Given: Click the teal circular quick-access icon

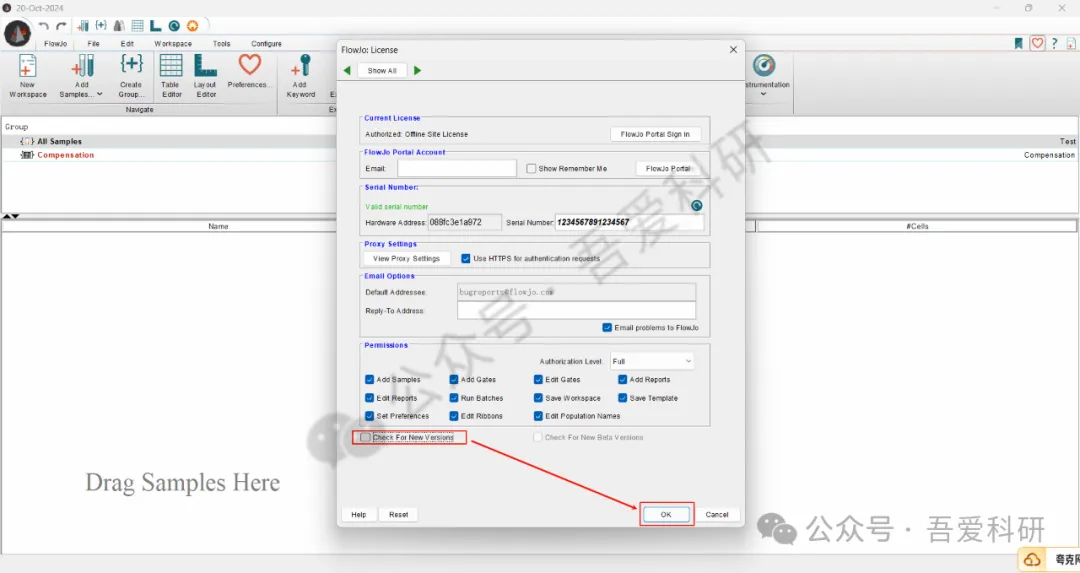Looking at the screenshot, I should tap(174, 26).
